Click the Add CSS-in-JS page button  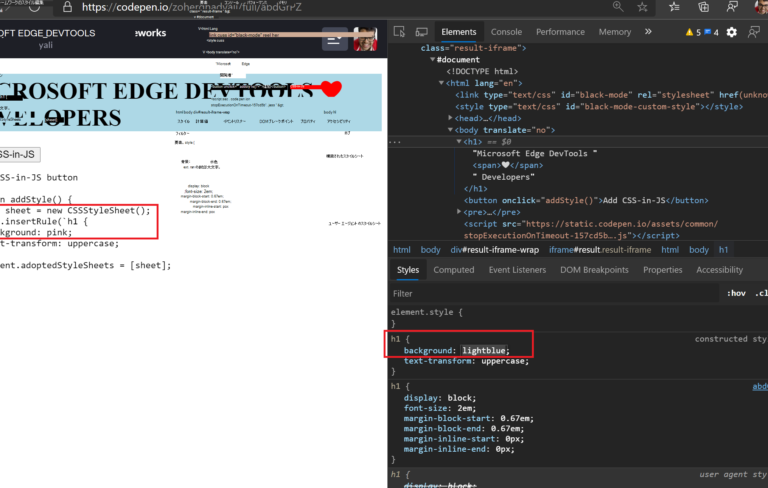pos(19,154)
